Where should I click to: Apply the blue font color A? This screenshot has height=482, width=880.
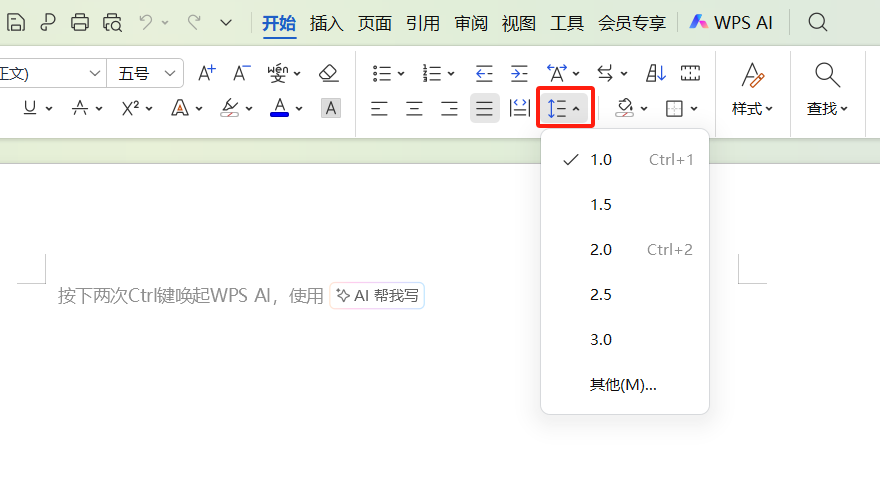click(x=279, y=108)
